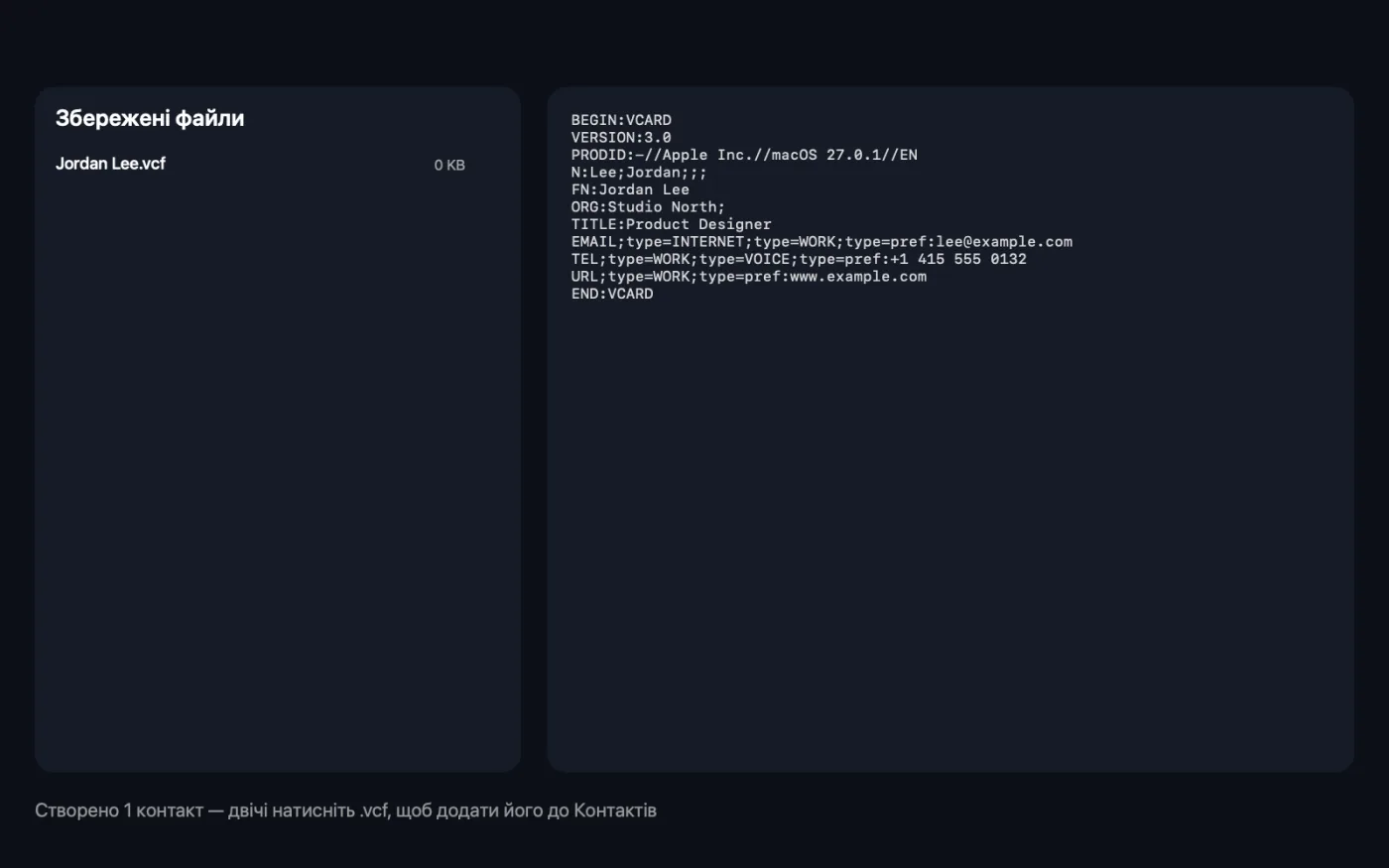
Task: Click the Створено 1 контакт status message
Action: click(345, 810)
